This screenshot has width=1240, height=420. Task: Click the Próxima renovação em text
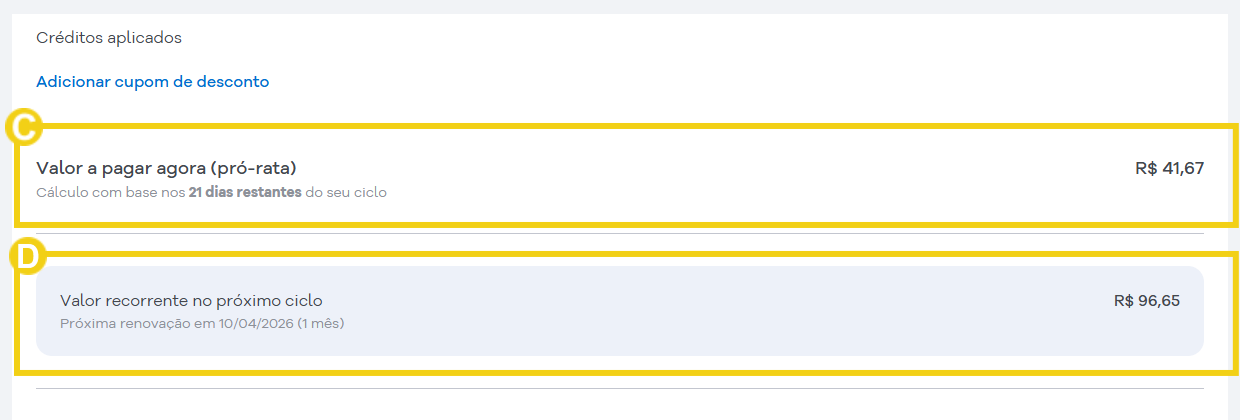click(x=136, y=323)
